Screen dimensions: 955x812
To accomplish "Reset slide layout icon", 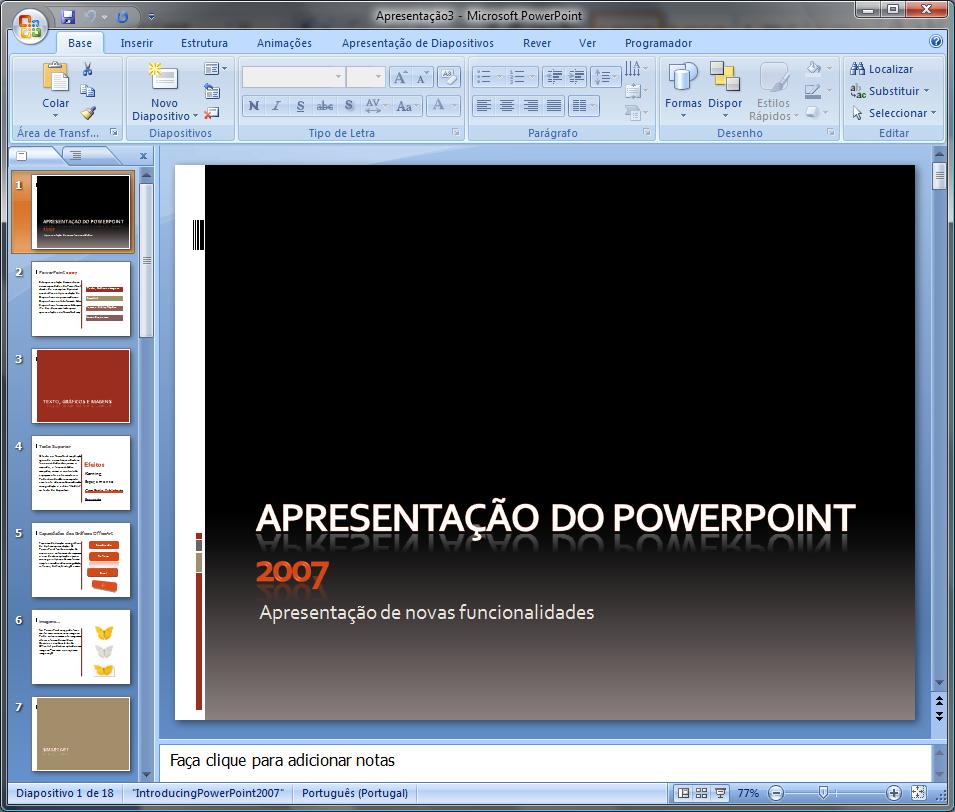I will point(211,91).
